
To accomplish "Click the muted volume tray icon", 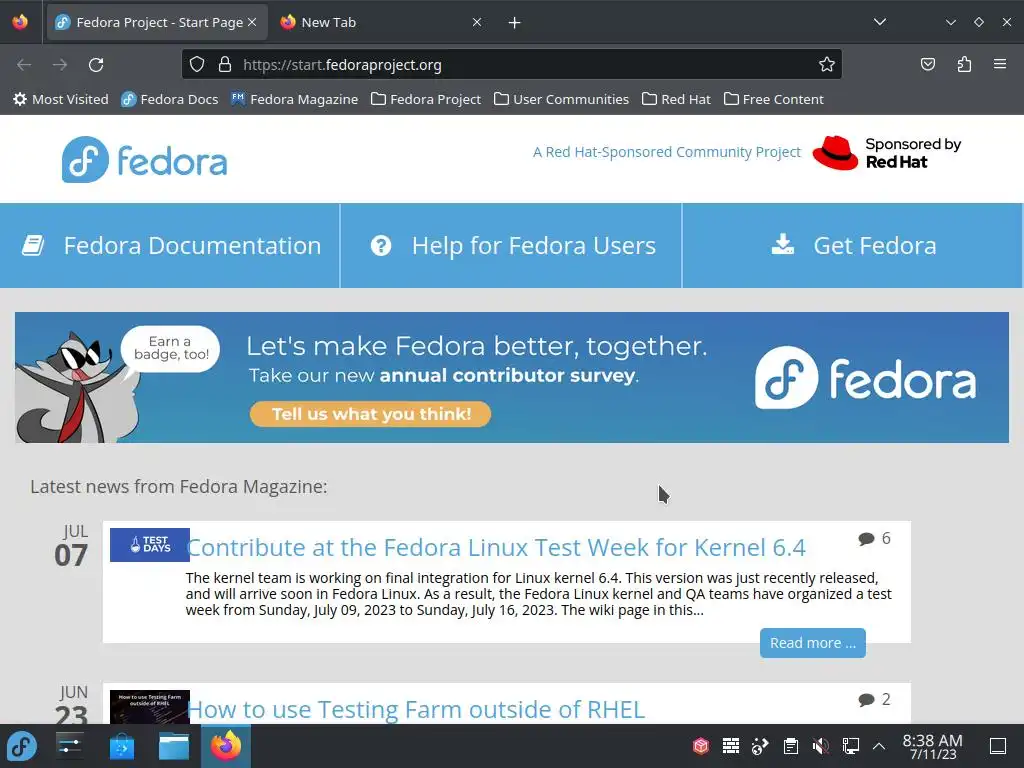I will (x=821, y=746).
